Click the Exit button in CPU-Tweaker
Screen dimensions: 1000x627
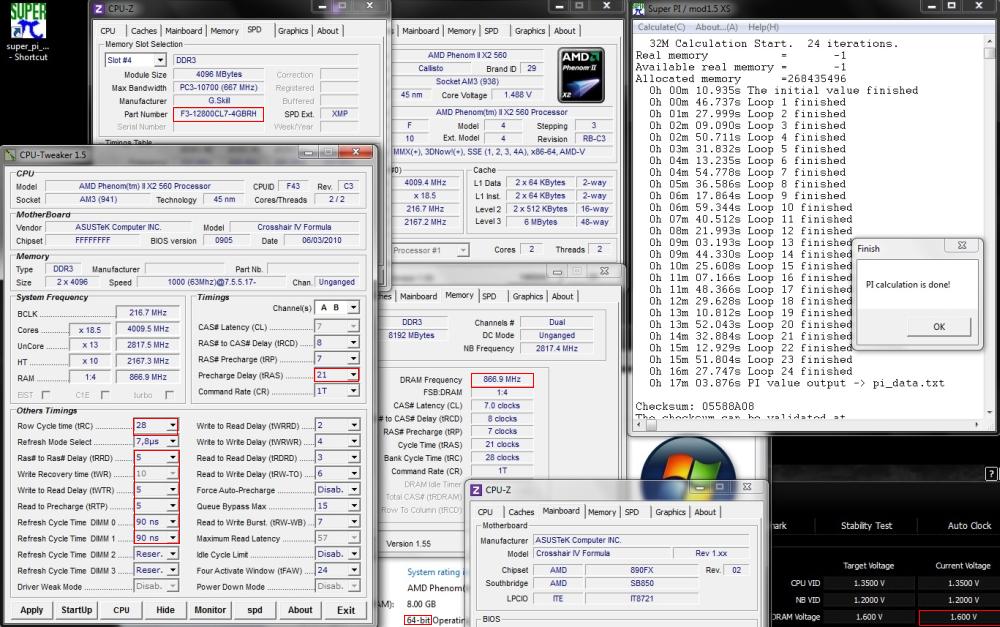point(346,610)
